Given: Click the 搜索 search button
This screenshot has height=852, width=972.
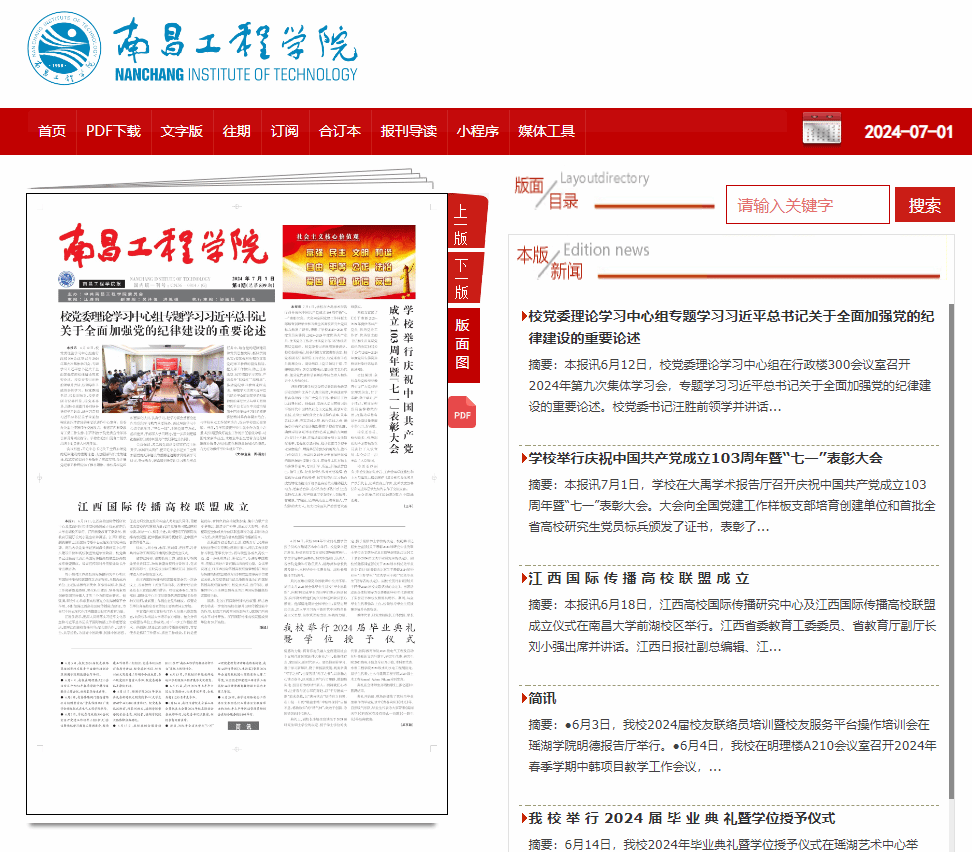Looking at the screenshot, I should 924,205.
